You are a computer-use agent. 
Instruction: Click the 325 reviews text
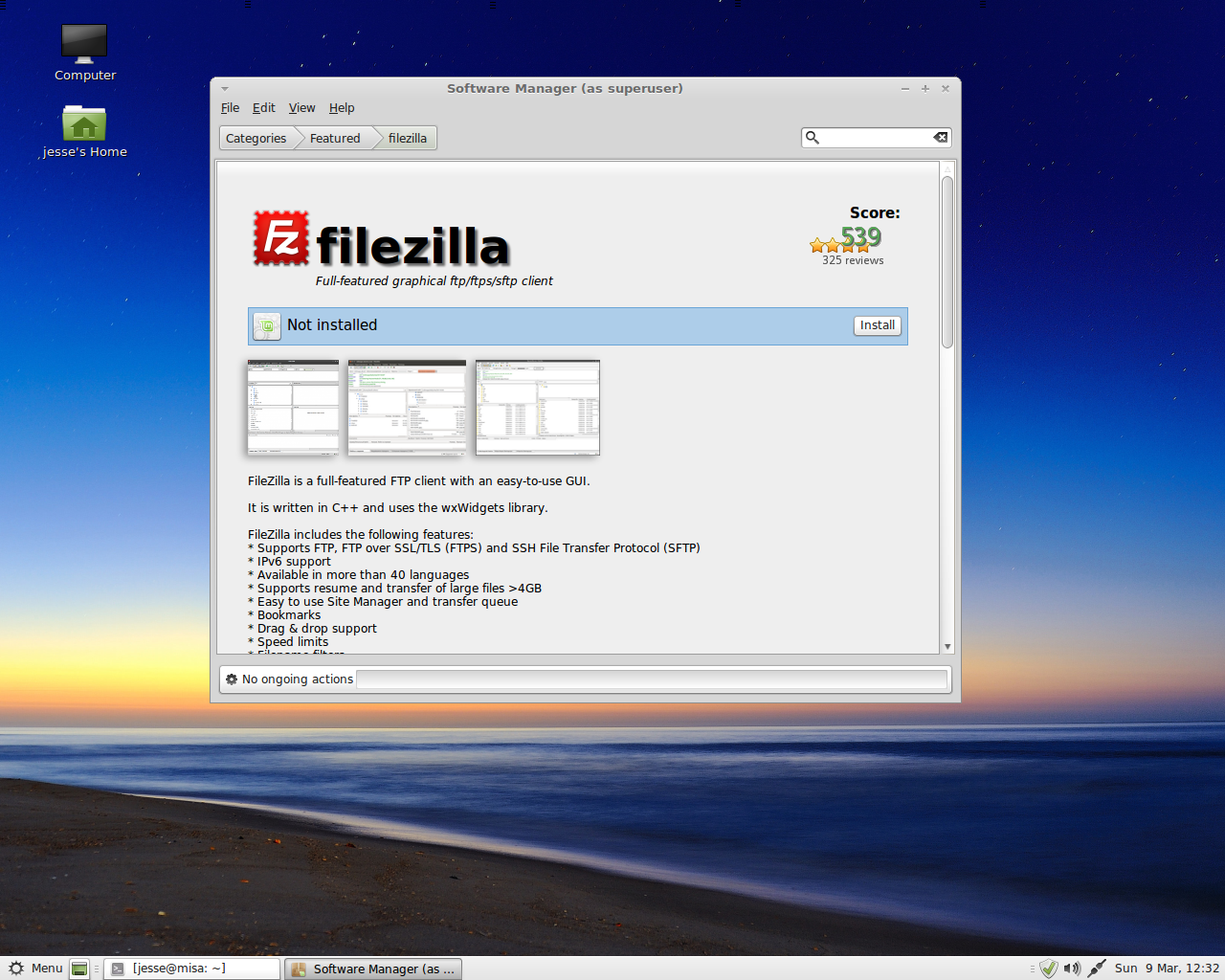(x=853, y=260)
